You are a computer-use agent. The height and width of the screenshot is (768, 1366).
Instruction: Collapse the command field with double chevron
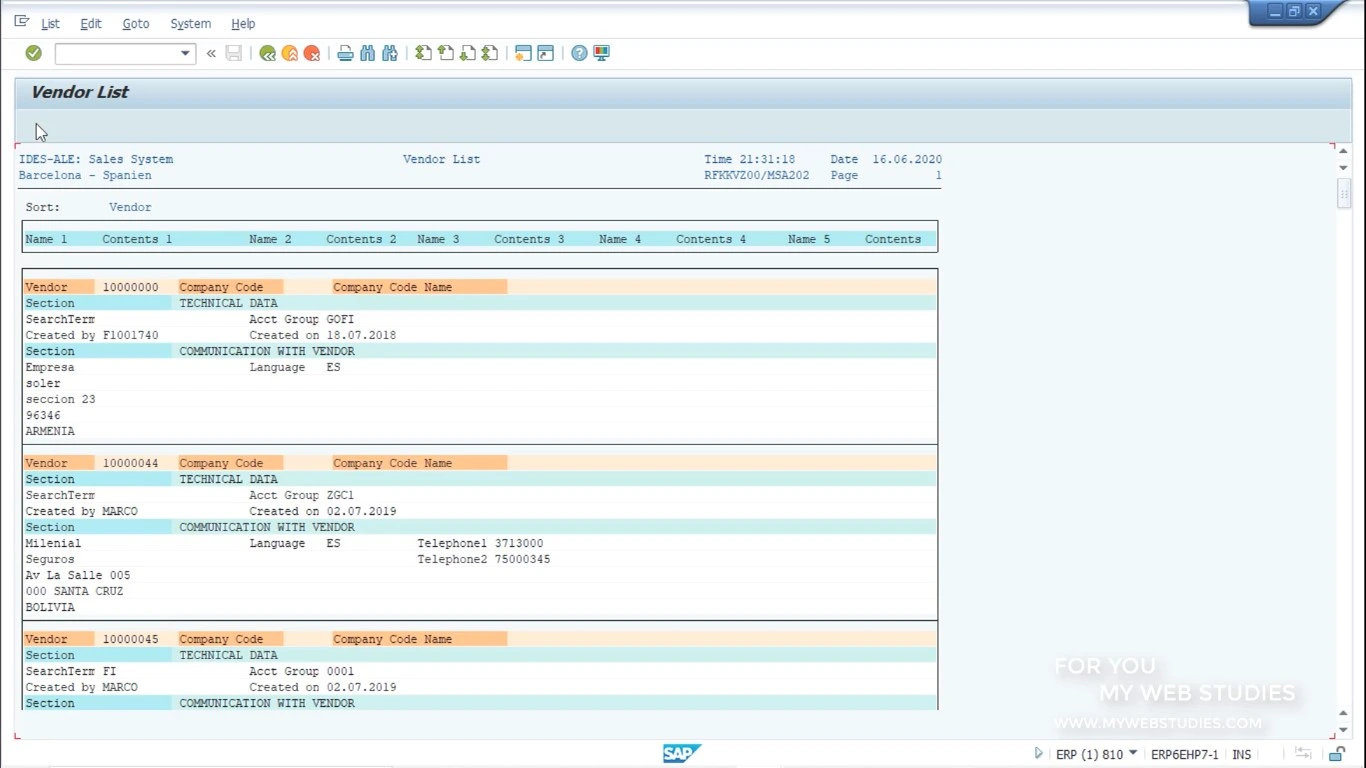pyautogui.click(x=211, y=53)
